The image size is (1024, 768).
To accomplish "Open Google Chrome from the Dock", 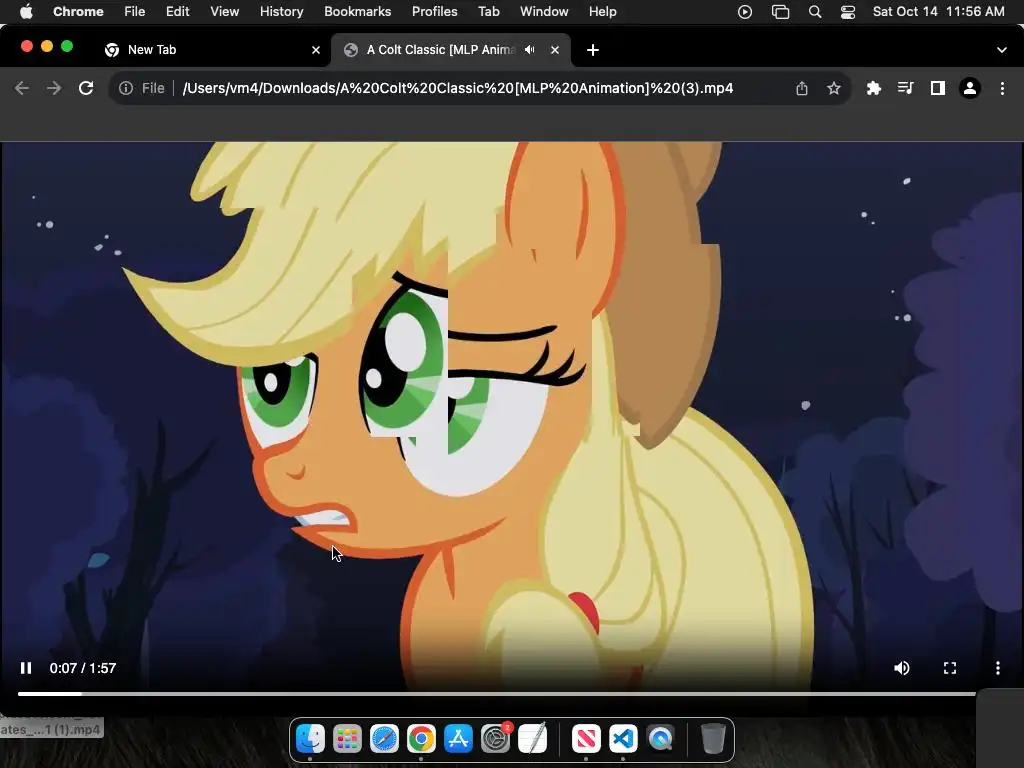I will 421,739.
